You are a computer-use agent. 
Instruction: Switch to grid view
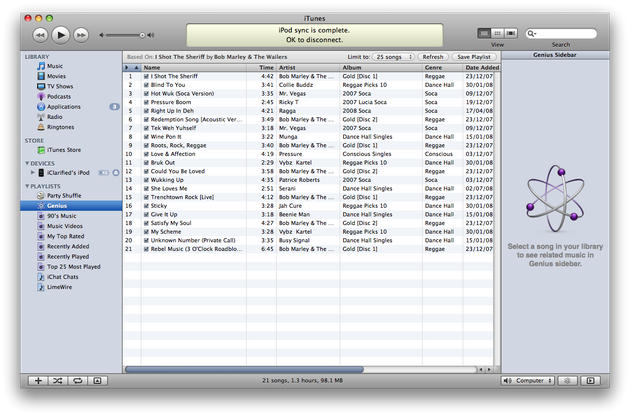499,33
